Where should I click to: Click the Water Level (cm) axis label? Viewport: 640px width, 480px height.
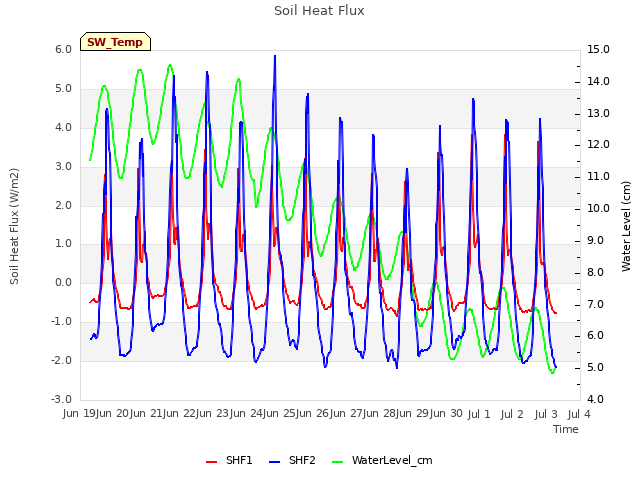coord(626,226)
